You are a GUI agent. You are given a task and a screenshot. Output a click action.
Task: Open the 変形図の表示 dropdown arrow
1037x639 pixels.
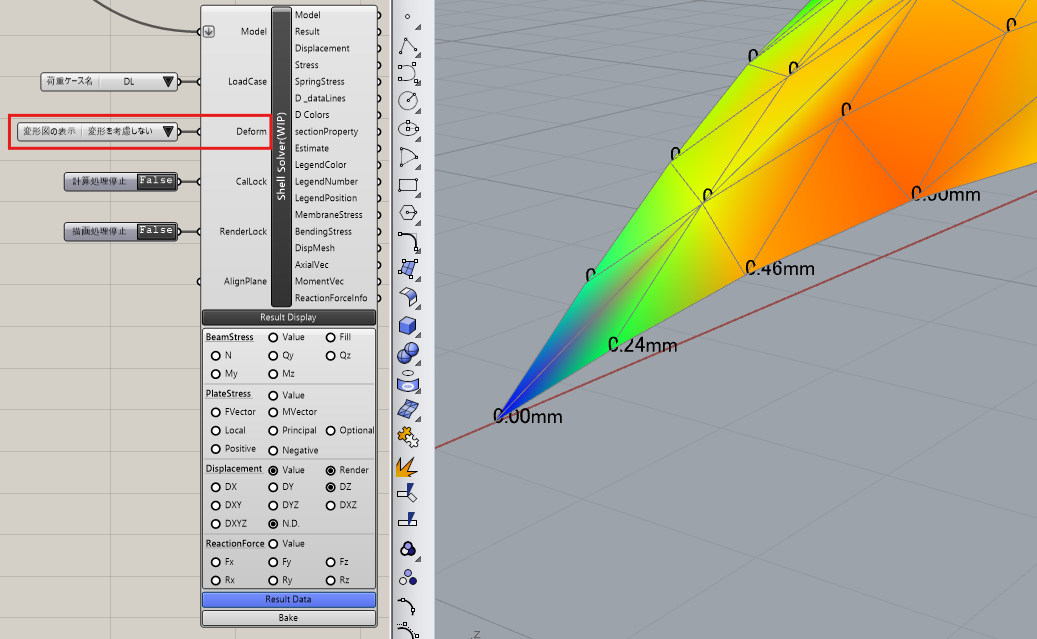click(x=168, y=131)
